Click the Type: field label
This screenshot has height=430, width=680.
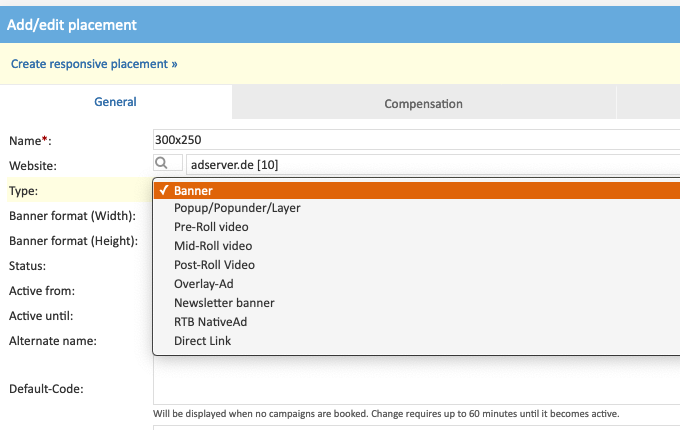(x=23, y=191)
